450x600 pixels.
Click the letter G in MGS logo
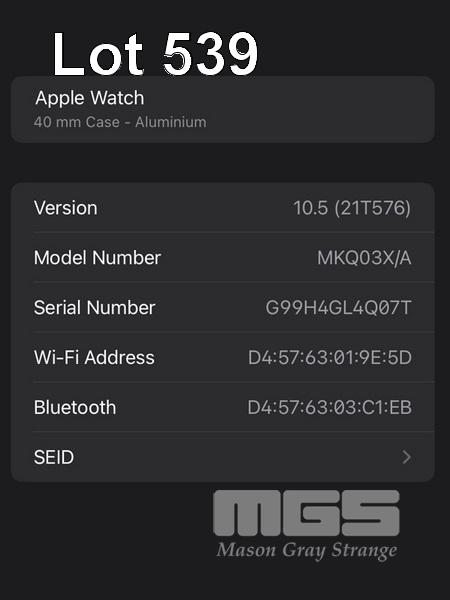(x=311, y=513)
